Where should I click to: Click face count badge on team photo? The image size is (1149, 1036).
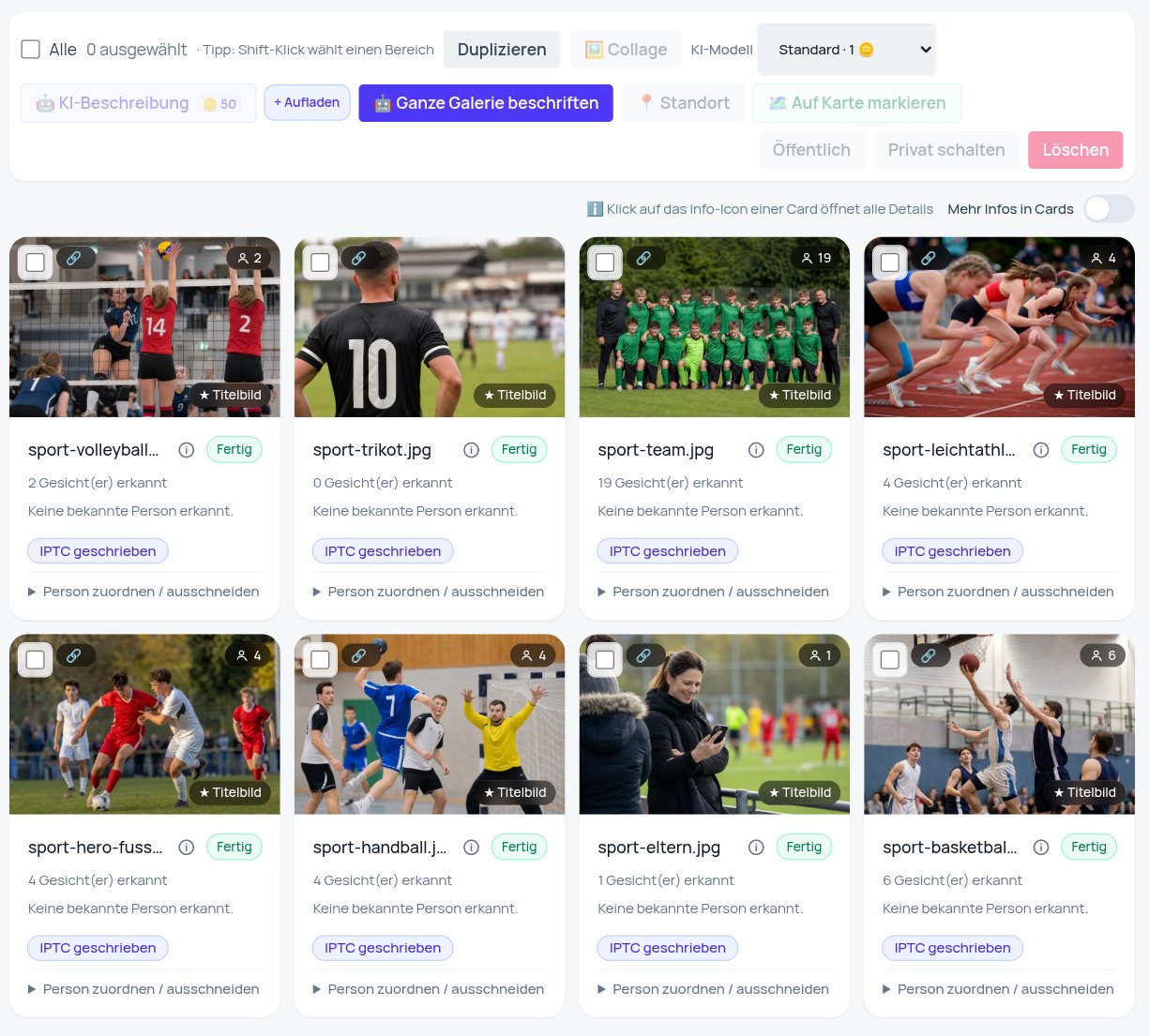coord(816,258)
